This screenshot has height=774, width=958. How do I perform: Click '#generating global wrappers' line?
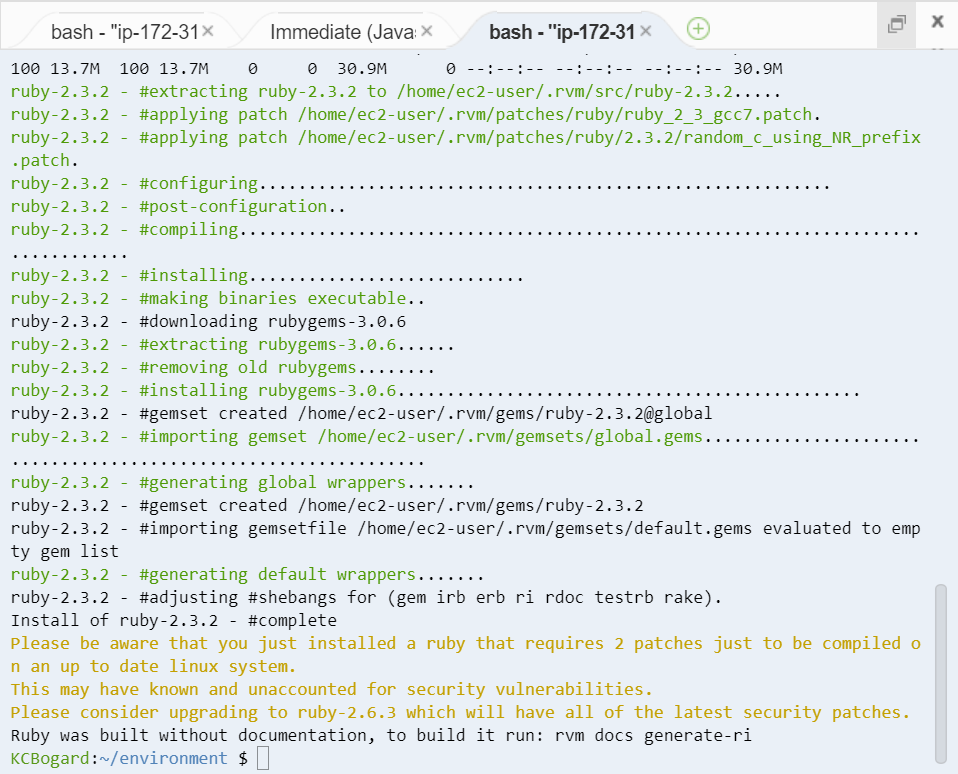pyautogui.click(x=242, y=483)
